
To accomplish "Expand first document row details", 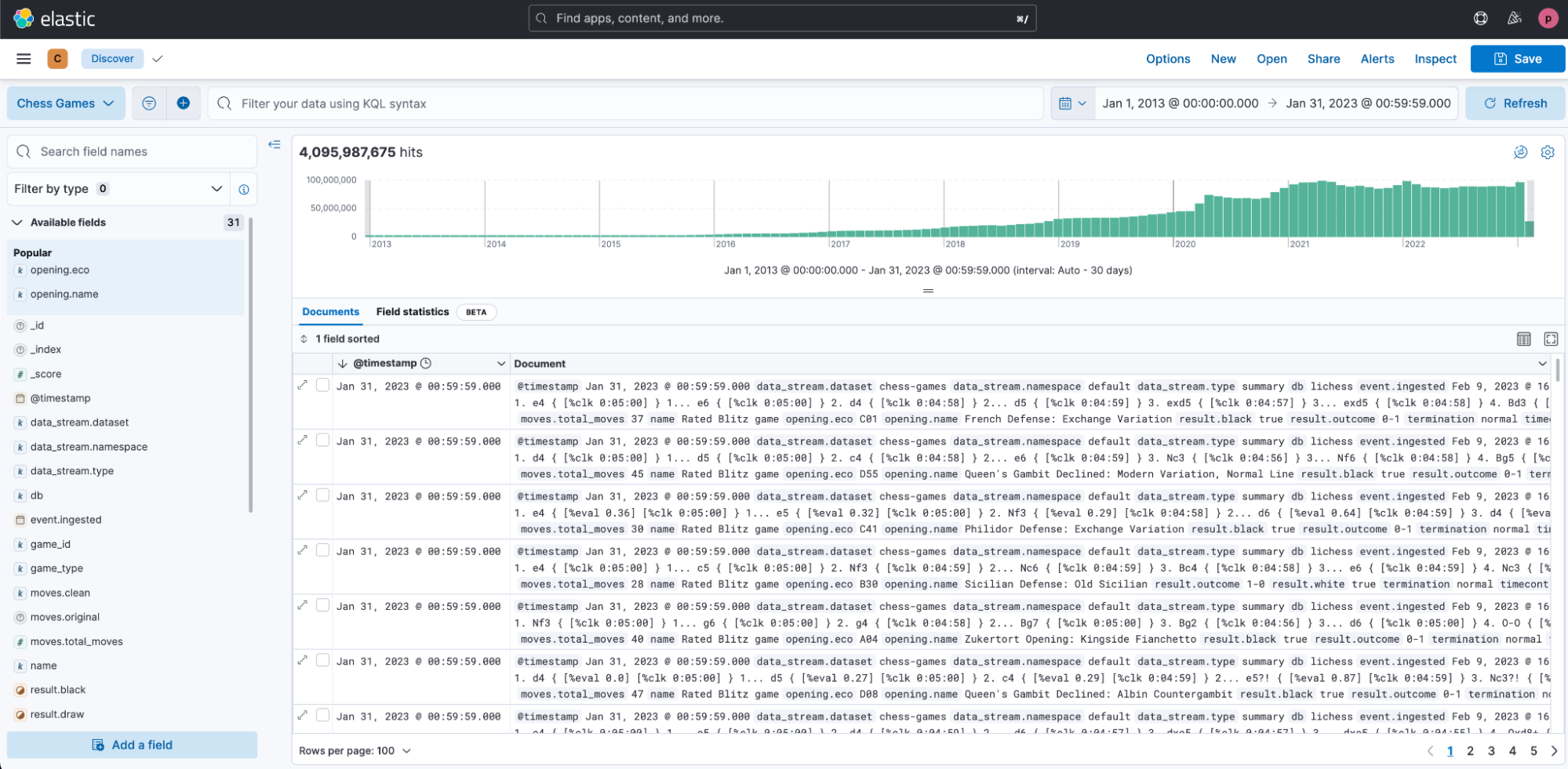I will tap(303, 385).
